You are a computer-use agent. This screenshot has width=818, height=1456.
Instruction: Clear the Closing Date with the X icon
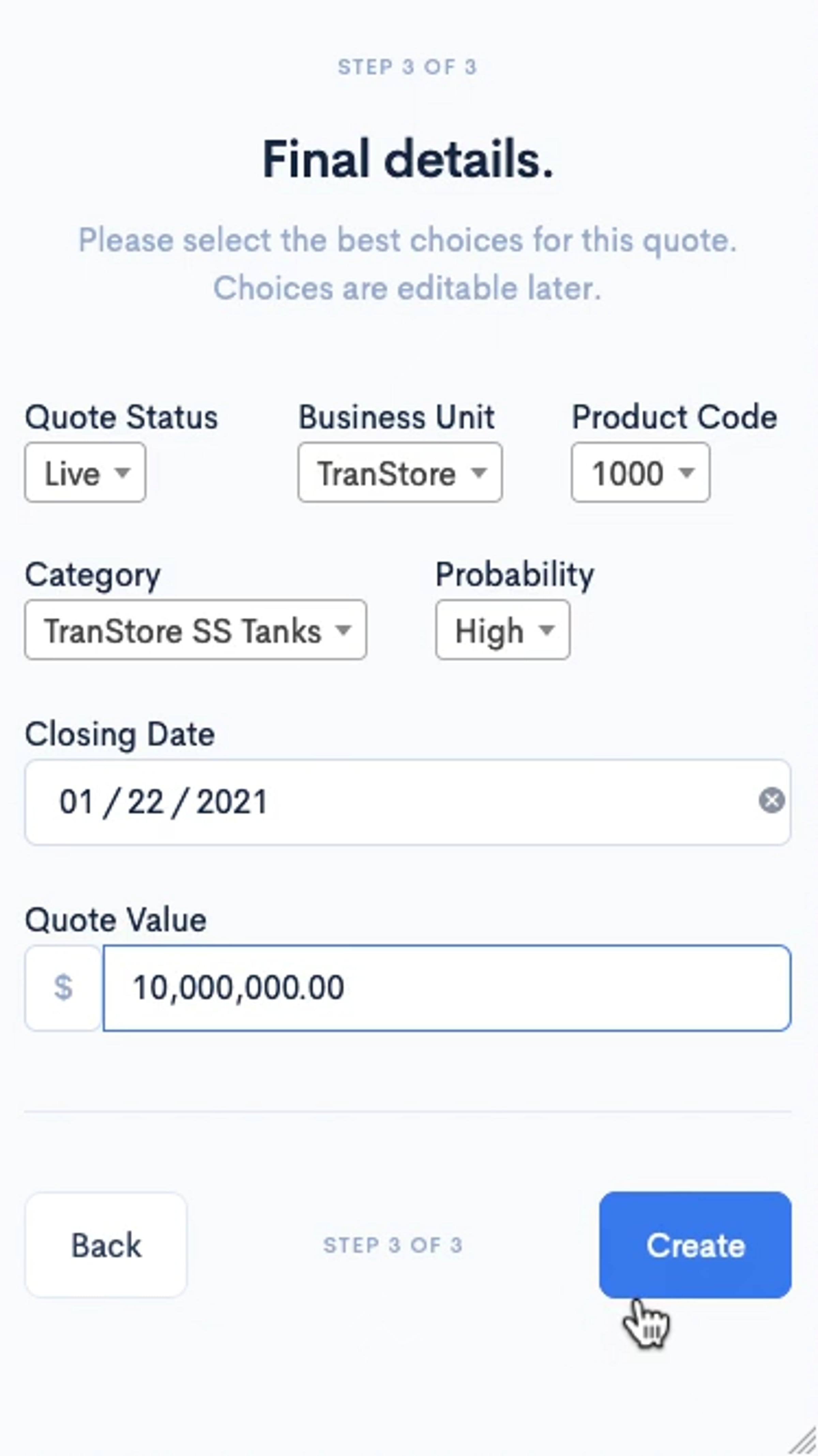771,801
